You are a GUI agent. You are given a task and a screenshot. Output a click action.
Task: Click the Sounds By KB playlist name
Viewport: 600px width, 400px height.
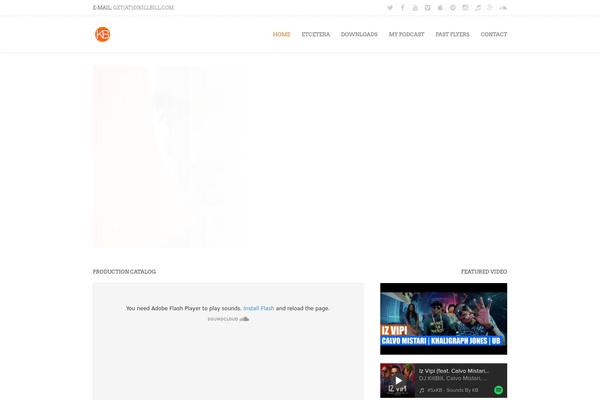pyautogui.click(x=453, y=390)
